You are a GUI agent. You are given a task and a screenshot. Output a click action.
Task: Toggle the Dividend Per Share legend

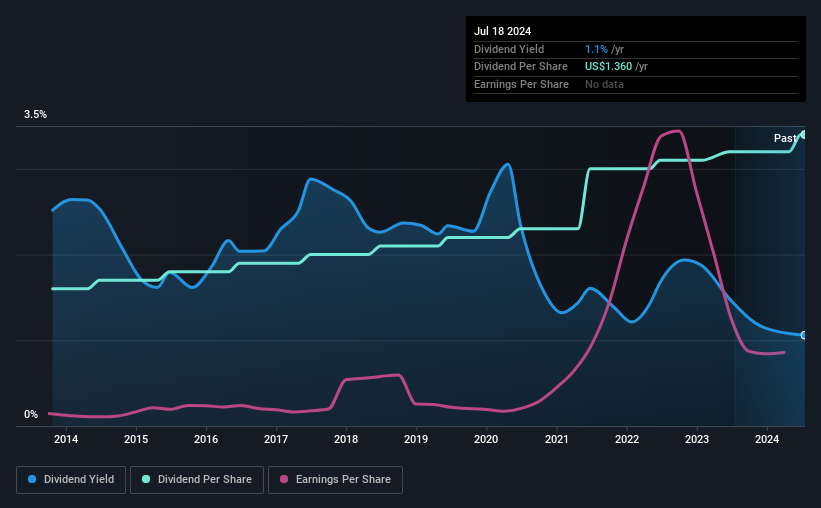[197, 480]
